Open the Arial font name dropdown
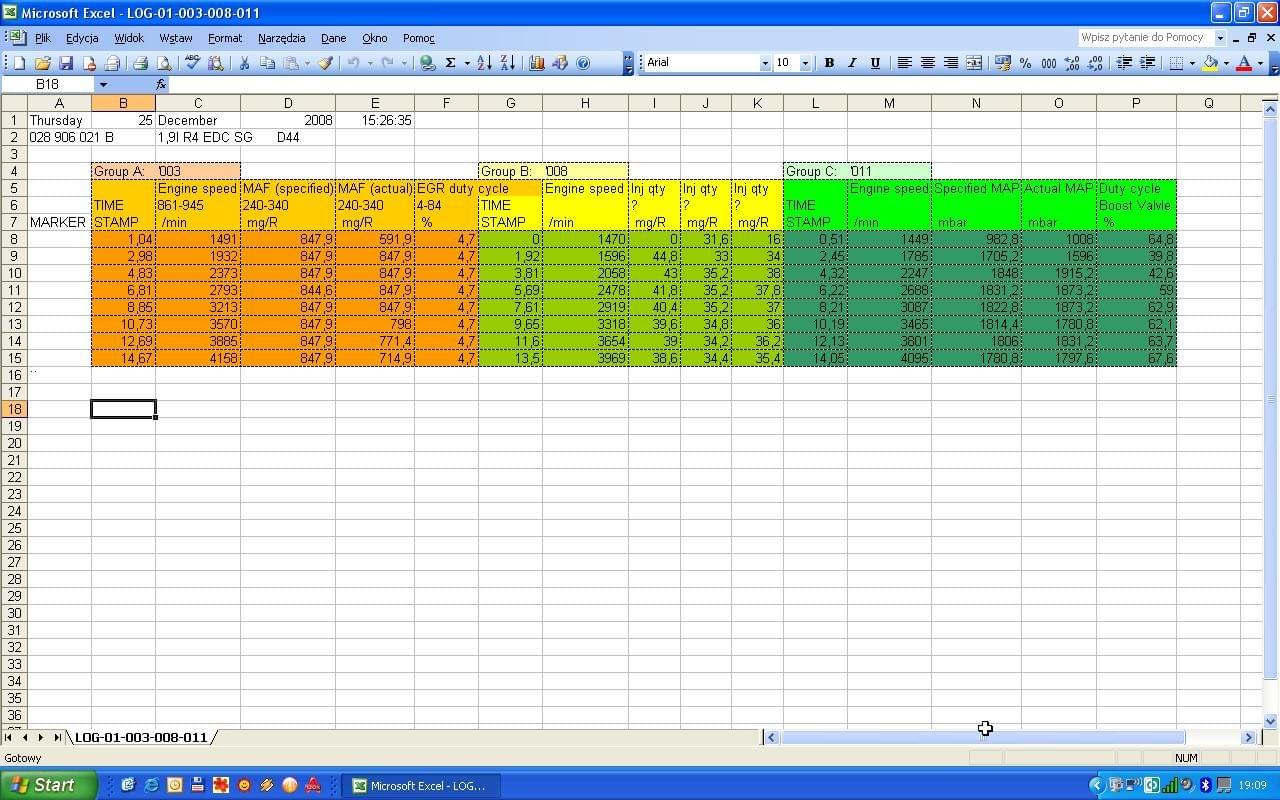The width and height of the screenshot is (1280, 800). [765, 63]
